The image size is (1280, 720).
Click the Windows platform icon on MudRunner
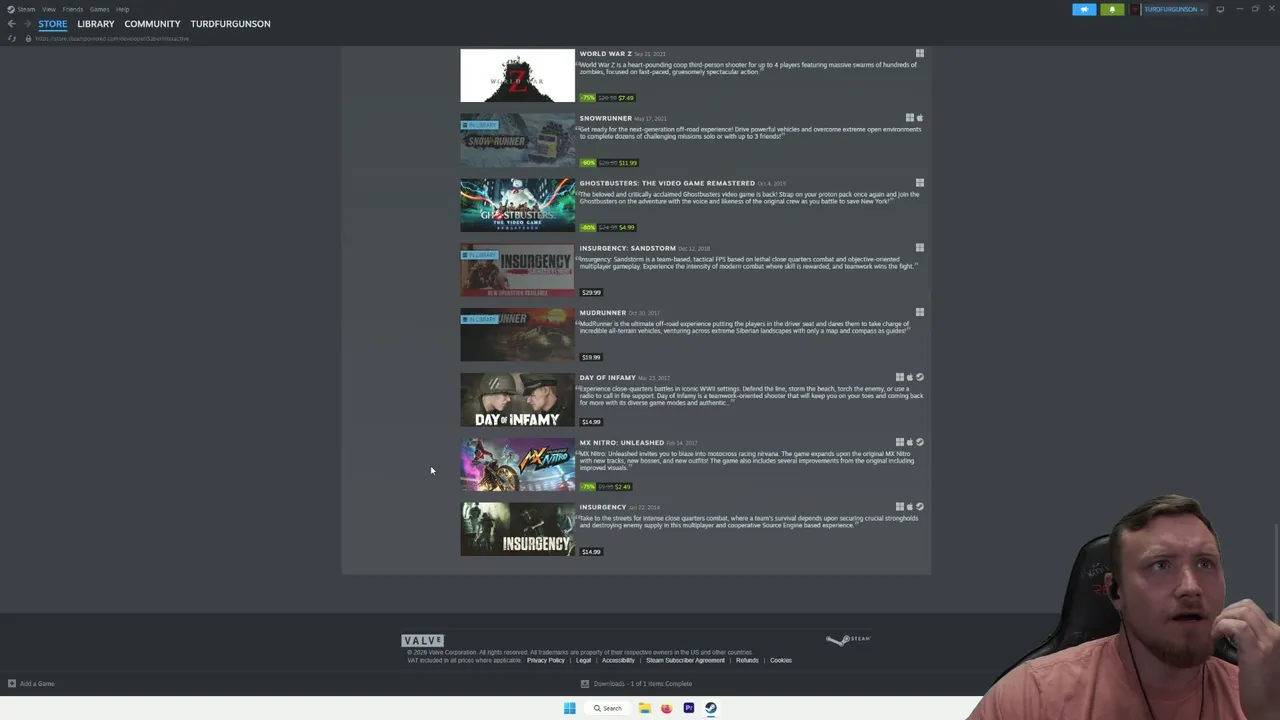click(919, 312)
